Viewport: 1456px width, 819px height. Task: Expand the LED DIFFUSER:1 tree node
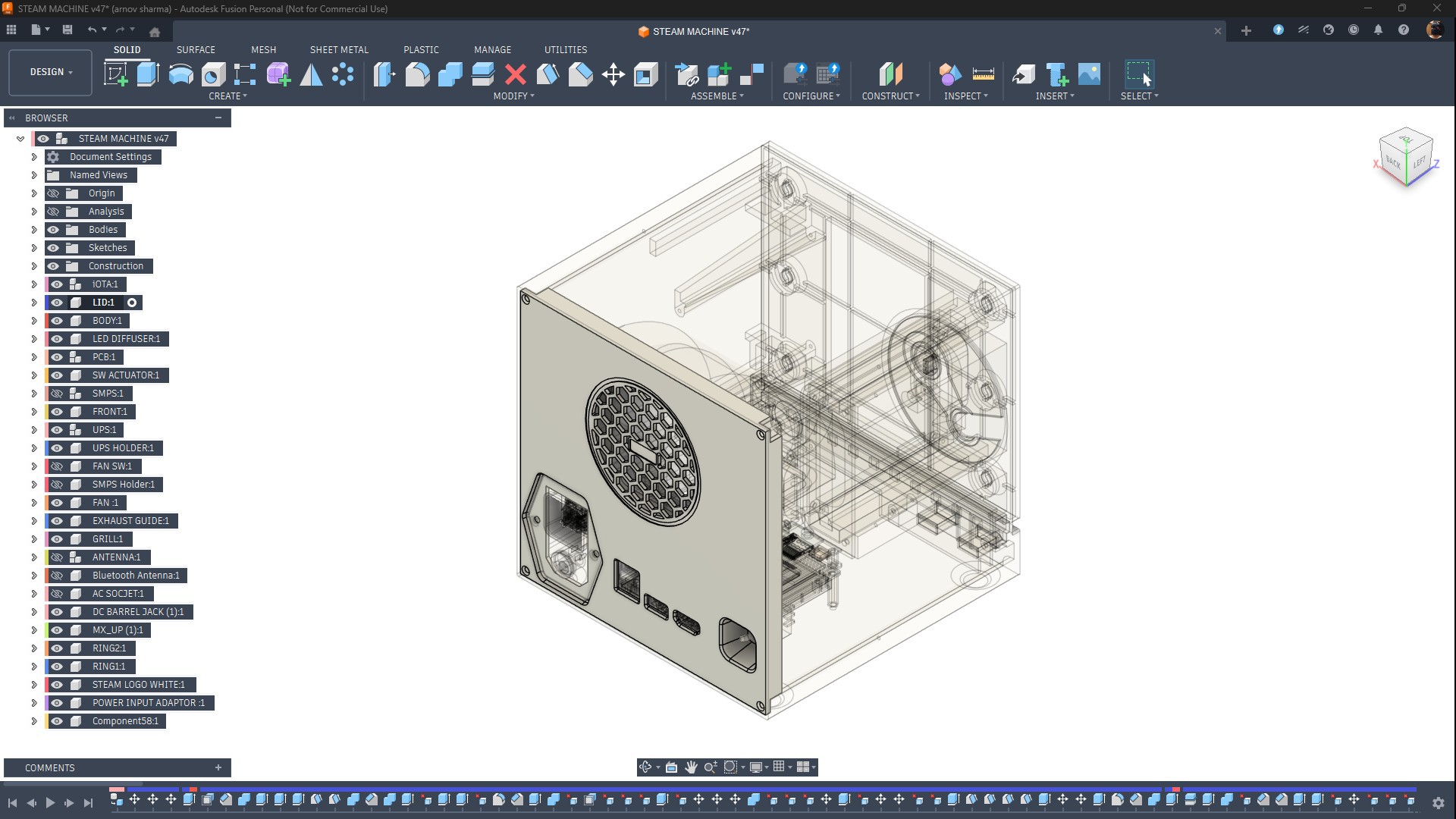pyautogui.click(x=34, y=339)
